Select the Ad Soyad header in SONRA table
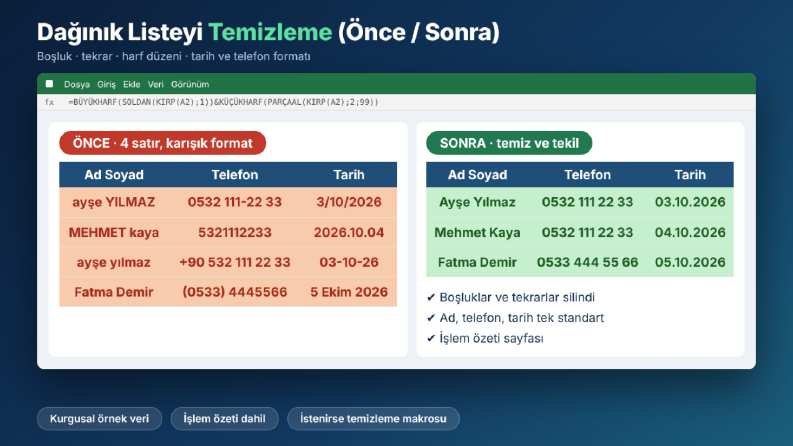 pyautogui.click(x=477, y=175)
